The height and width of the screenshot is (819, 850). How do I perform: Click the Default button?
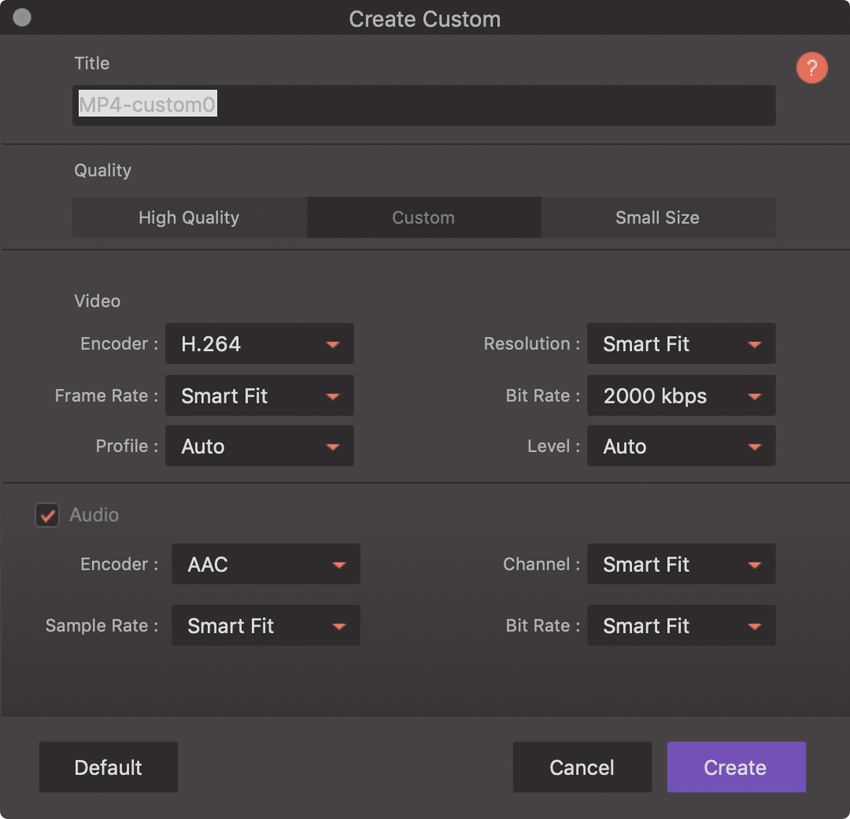point(108,768)
